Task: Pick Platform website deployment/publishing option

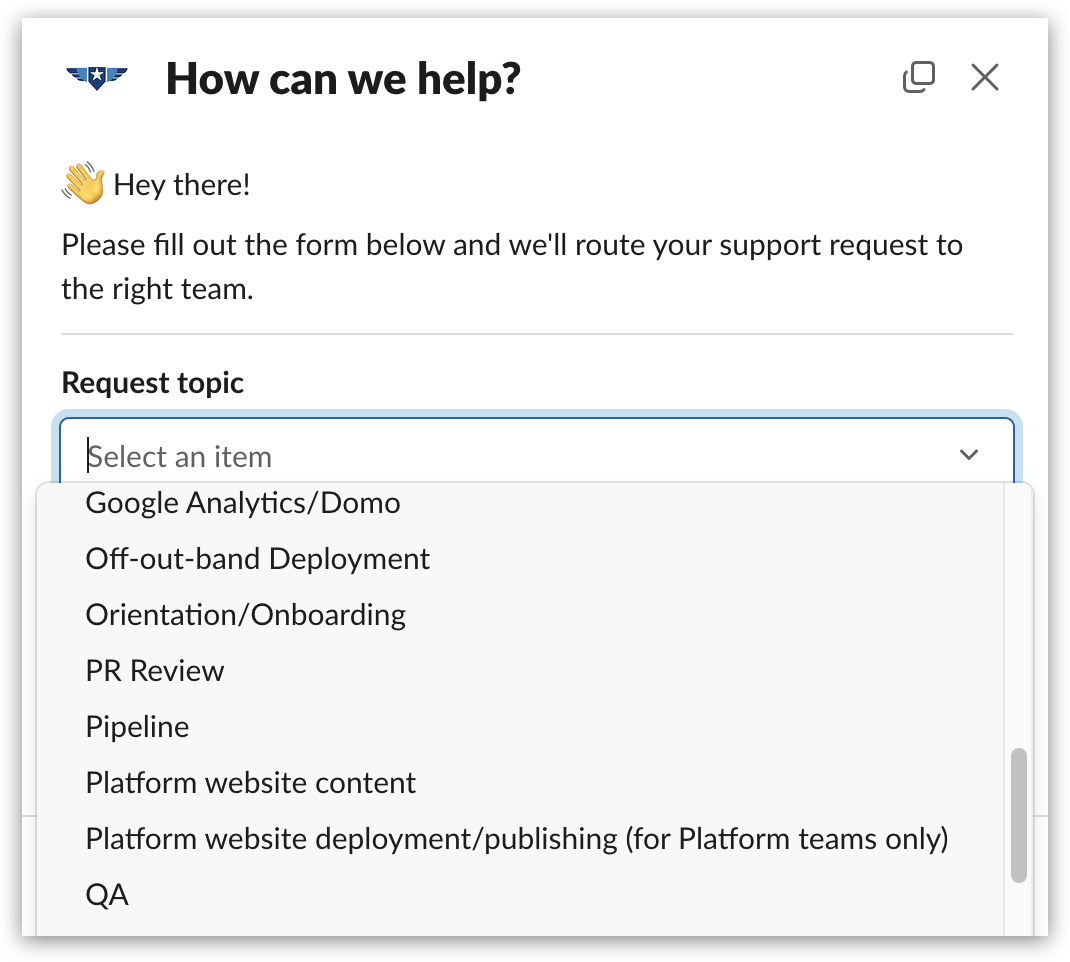Action: (516, 839)
